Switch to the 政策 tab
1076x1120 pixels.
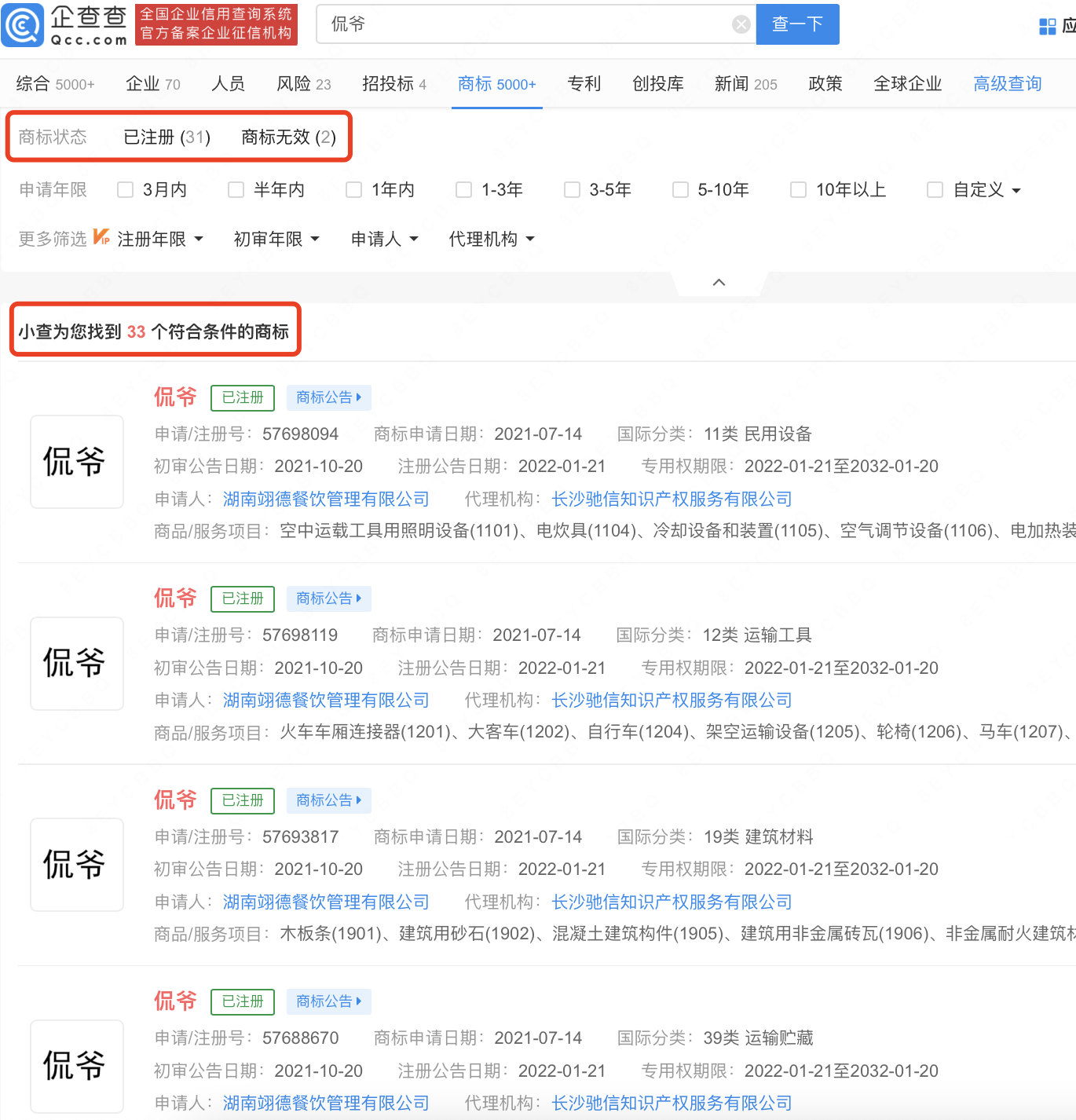click(x=825, y=83)
